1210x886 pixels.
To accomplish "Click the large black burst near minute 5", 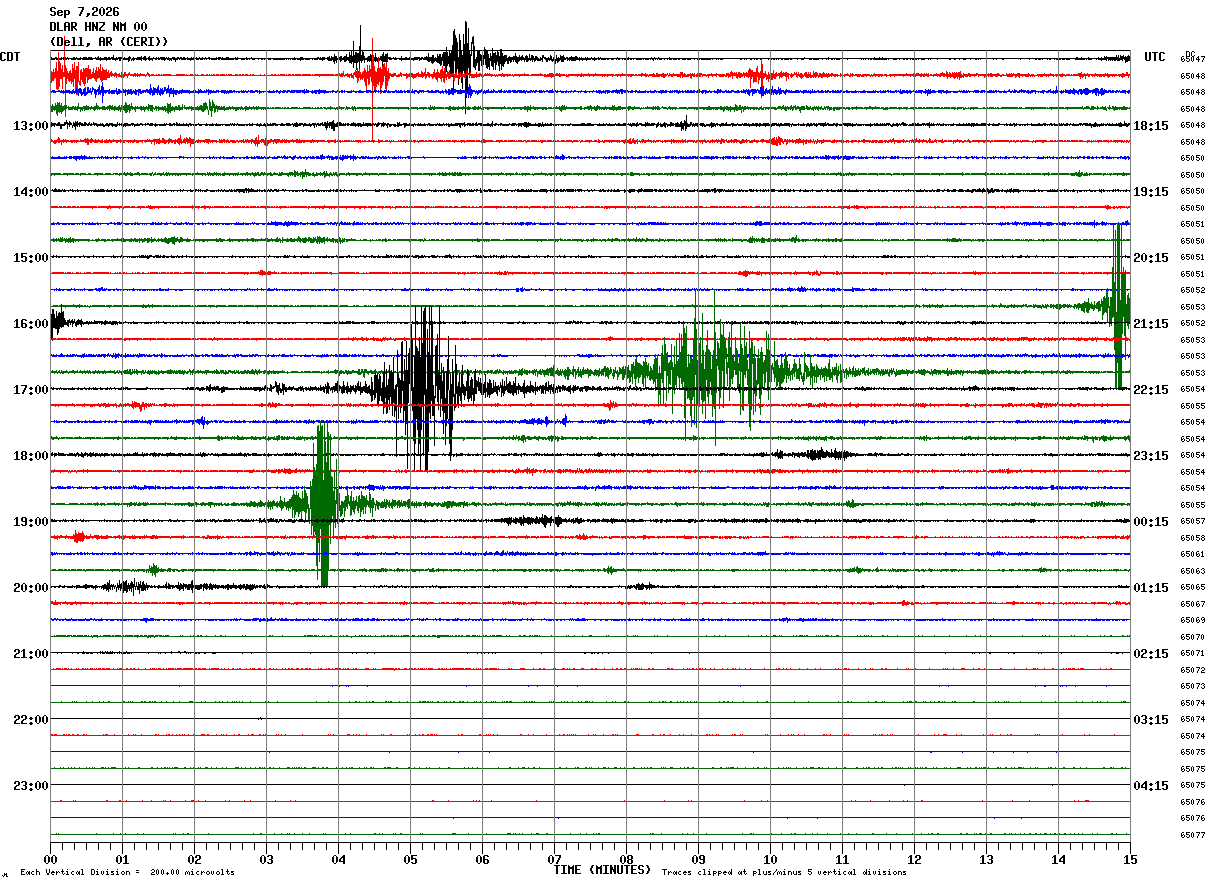I will [x=422, y=388].
